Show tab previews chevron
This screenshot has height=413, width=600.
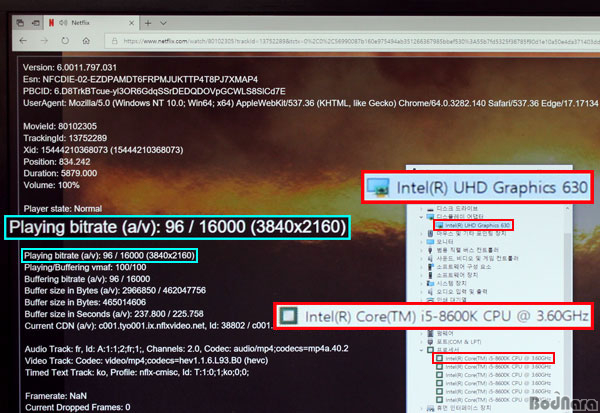[x=163, y=23]
